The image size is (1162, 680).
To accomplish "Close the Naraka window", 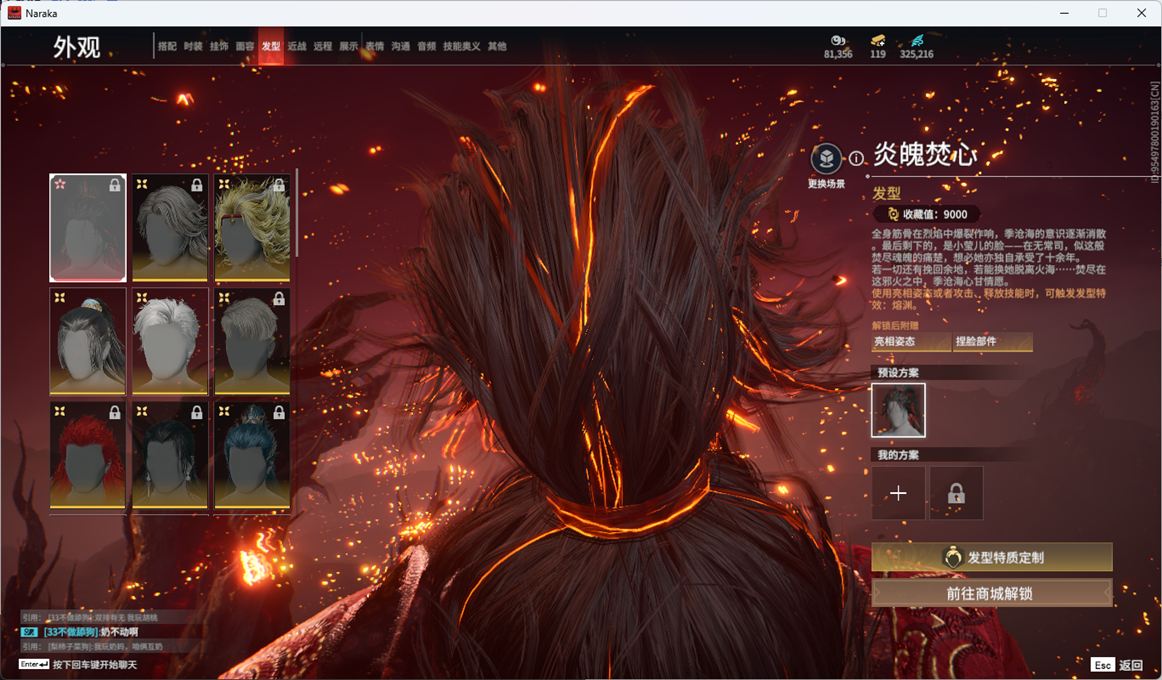I will tap(1141, 13).
